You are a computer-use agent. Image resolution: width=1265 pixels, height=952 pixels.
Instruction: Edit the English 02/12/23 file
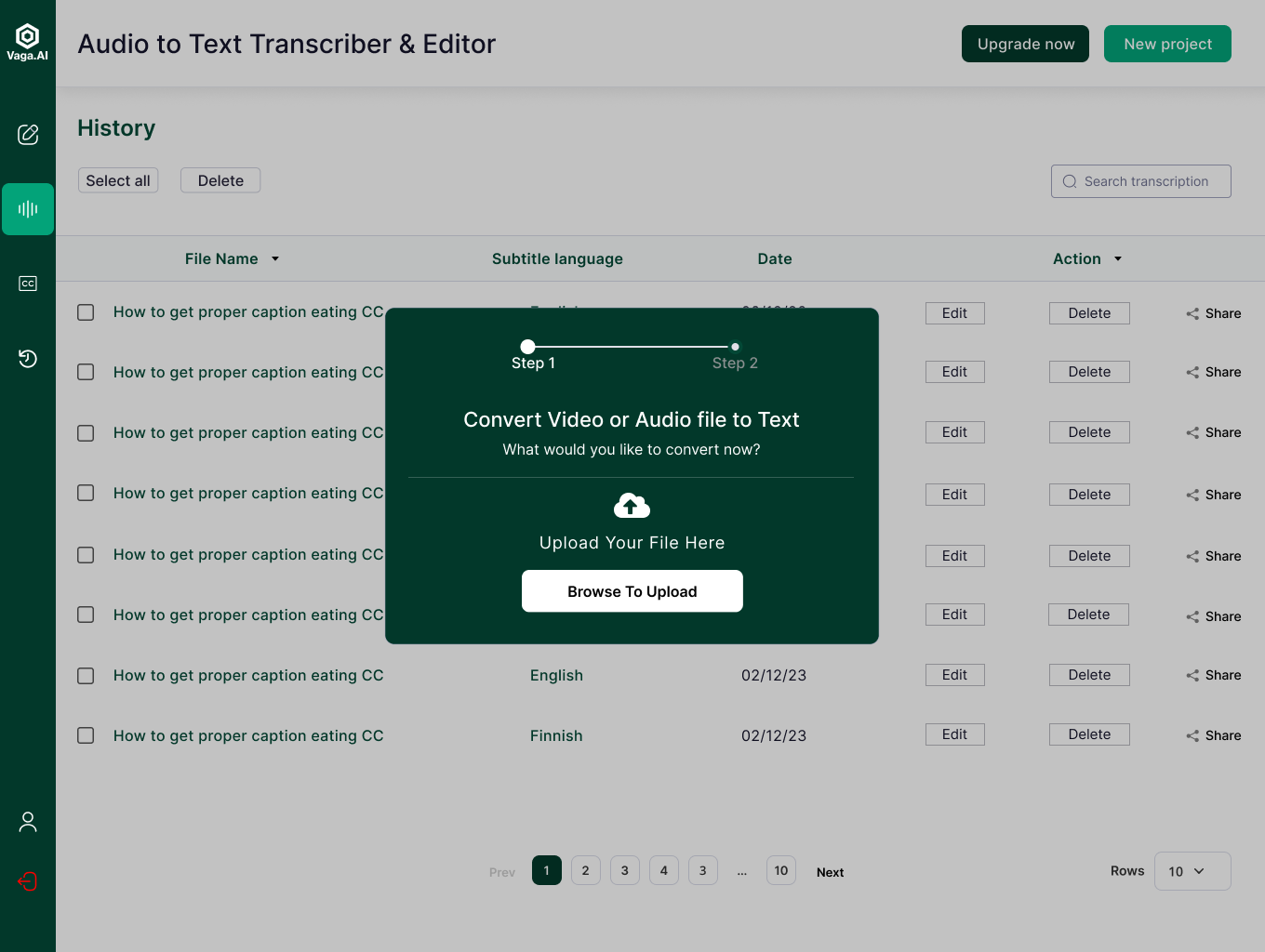pyautogui.click(x=955, y=675)
